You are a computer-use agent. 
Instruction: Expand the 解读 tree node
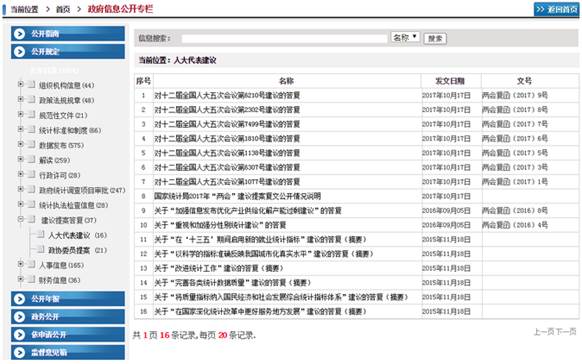point(21,159)
